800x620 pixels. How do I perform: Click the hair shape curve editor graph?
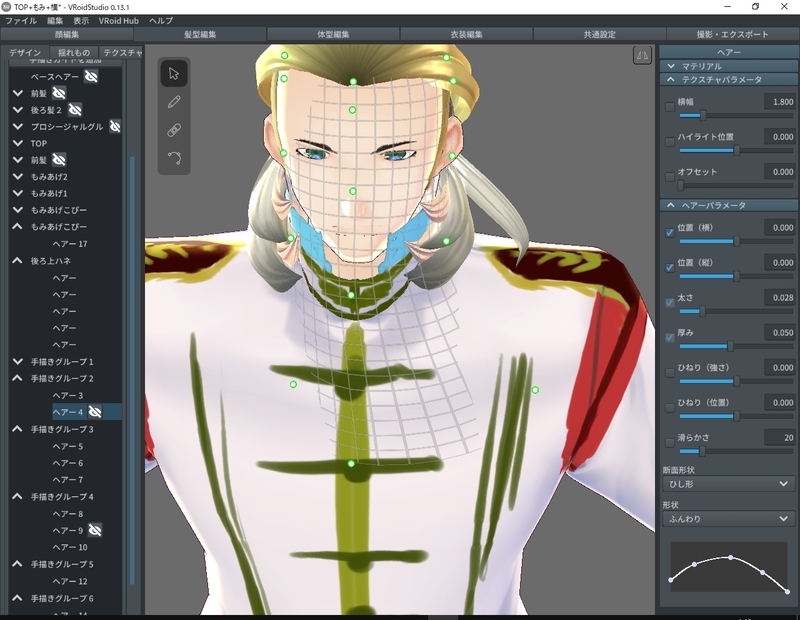point(729,568)
